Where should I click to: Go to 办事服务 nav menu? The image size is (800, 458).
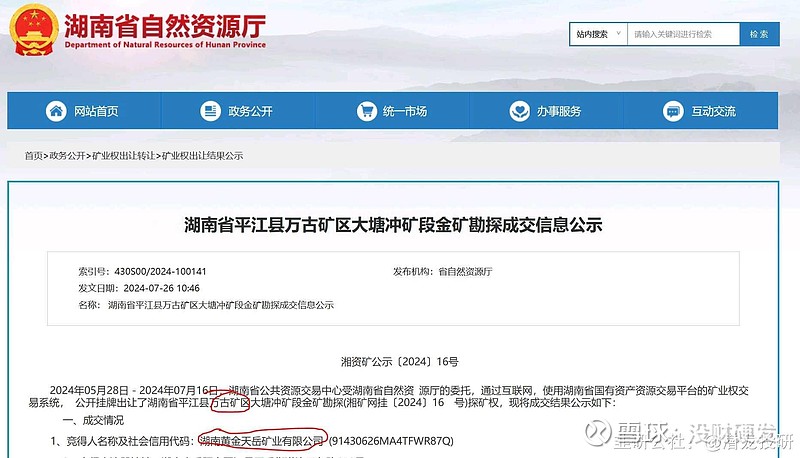click(x=546, y=111)
